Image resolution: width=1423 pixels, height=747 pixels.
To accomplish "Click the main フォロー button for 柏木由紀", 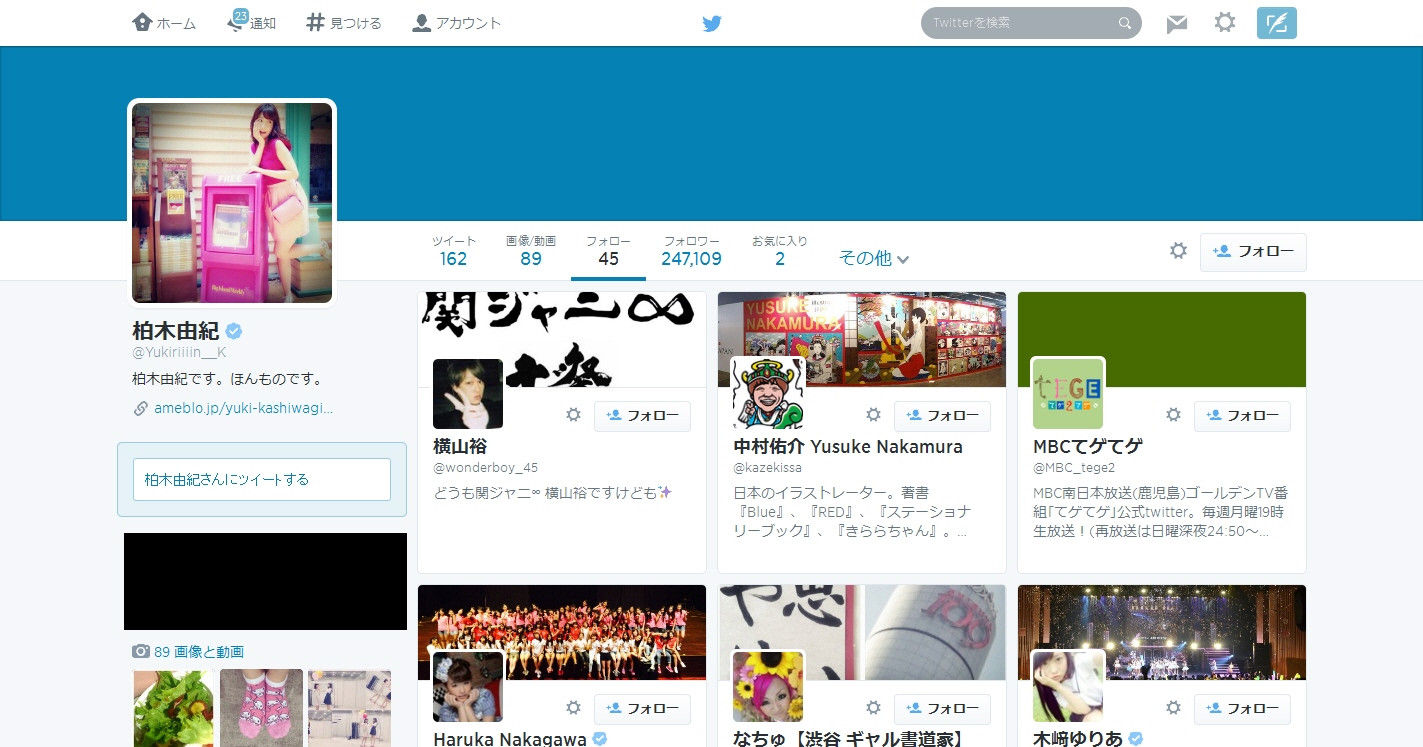I will [x=1253, y=252].
